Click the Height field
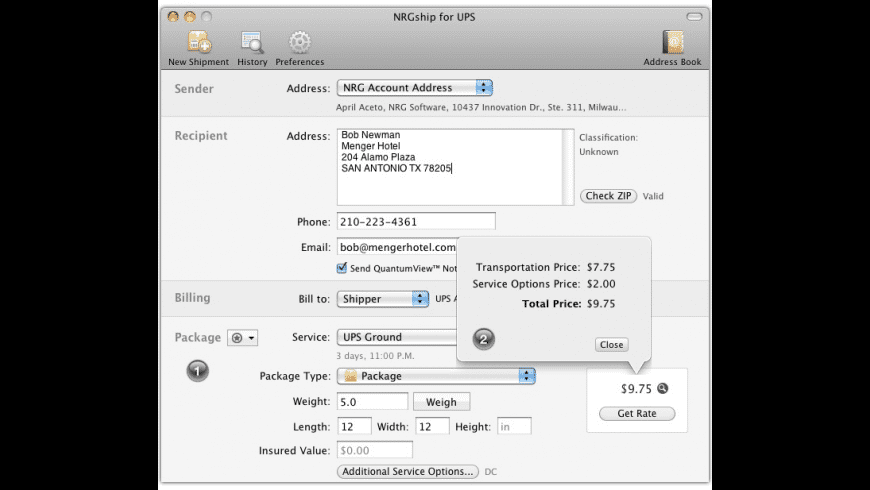The width and height of the screenshot is (870, 490). [x=514, y=426]
